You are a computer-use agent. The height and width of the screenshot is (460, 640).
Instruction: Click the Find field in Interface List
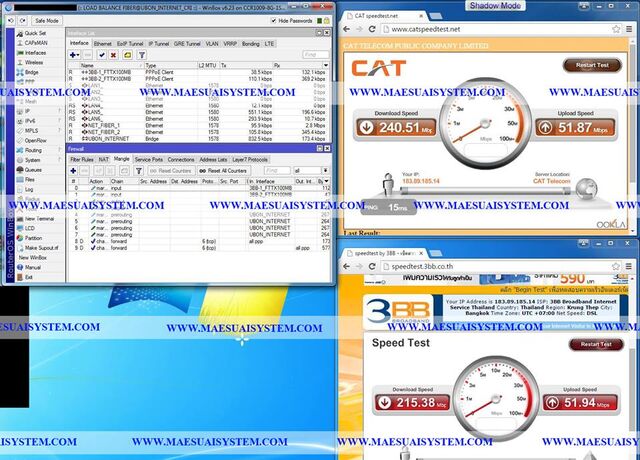click(x=316, y=55)
